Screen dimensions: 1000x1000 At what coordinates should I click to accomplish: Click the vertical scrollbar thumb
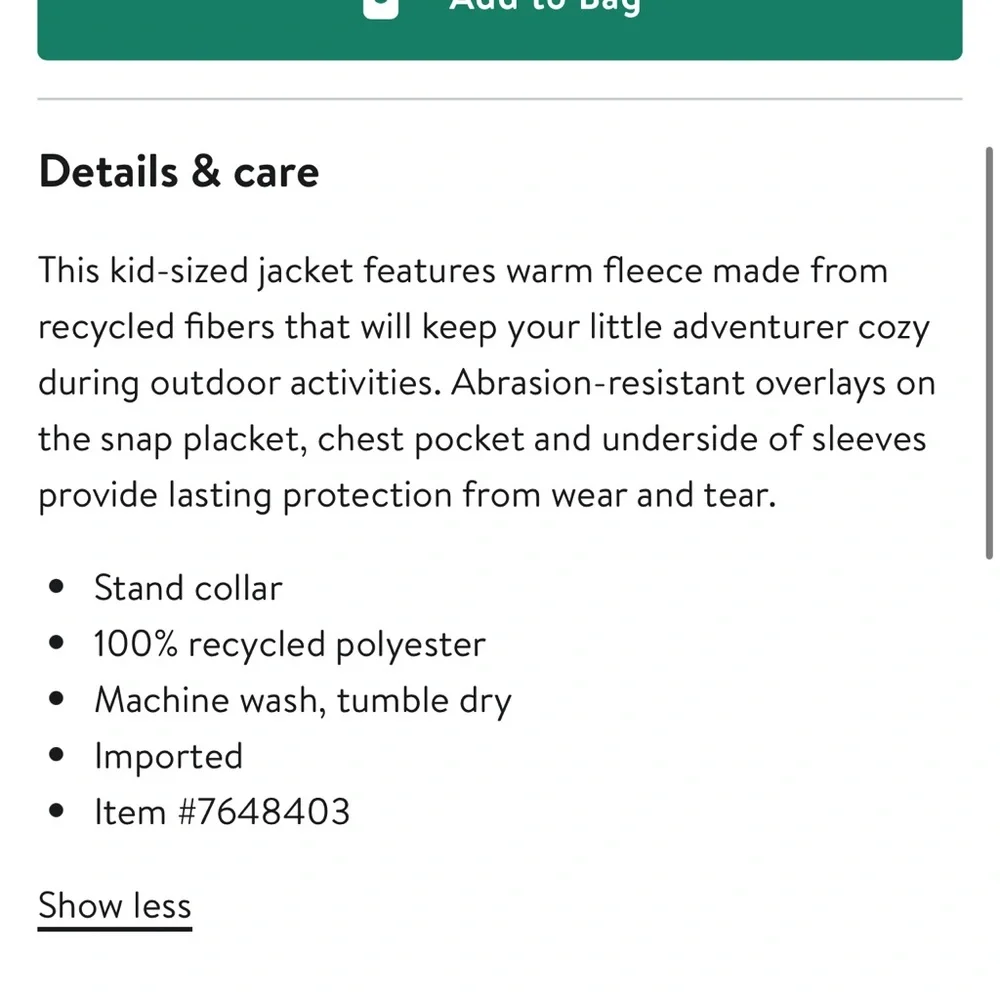click(x=989, y=353)
